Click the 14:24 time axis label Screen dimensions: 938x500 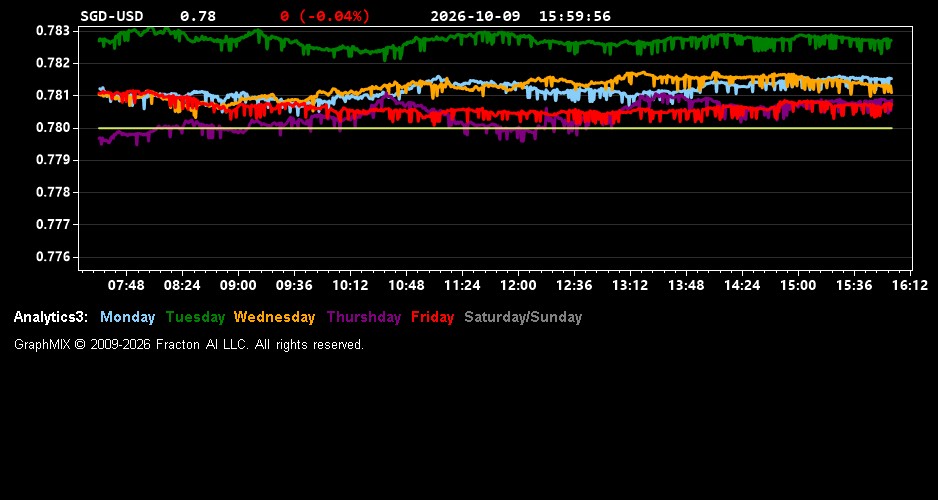click(x=742, y=285)
